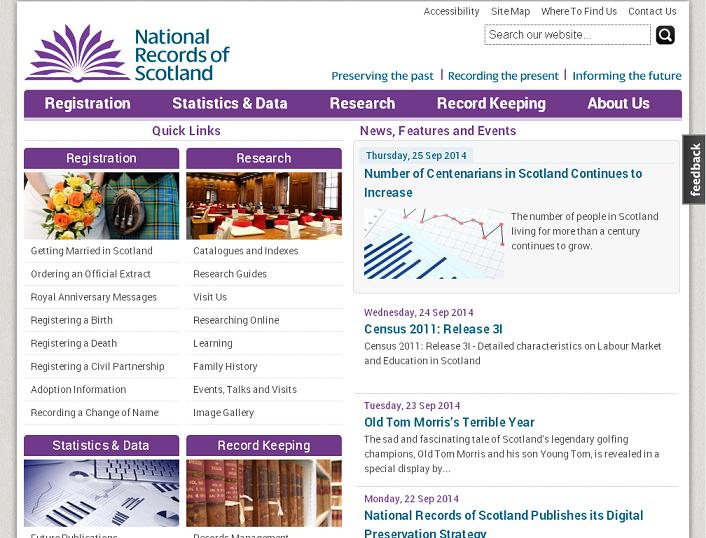Open the Contact Us link
Image resolution: width=706 pixels, height=538 pixels.
[652, 11]
